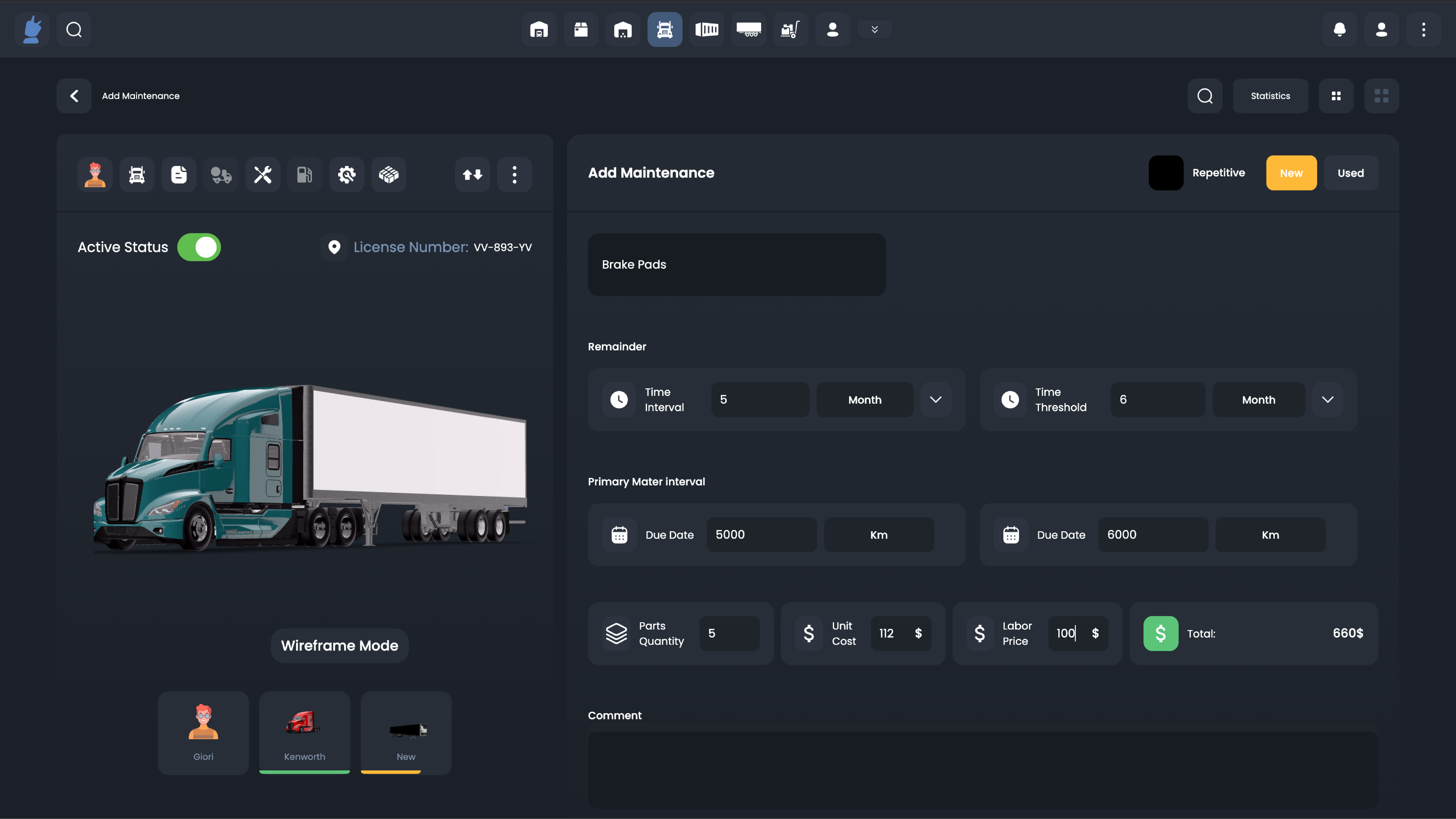Click the Time Interval clock icon
Image resolution: width=1456 pixels, height=819 pixels.
619,400
